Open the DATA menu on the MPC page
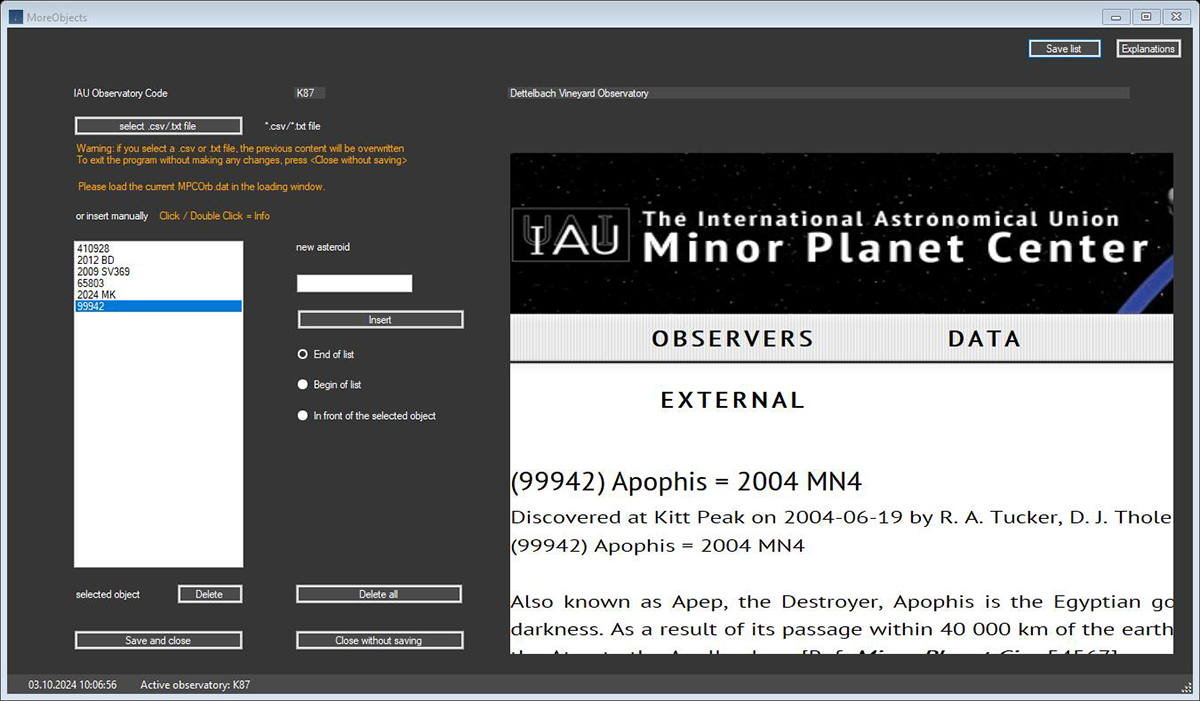This screenshot has width=1200, height=701. [984, 339]
